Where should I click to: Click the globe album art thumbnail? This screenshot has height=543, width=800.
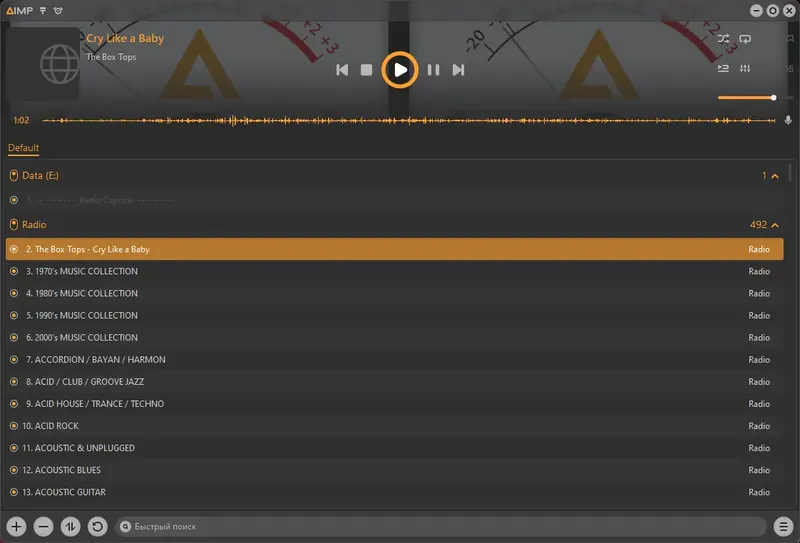(x=43, y=64)
